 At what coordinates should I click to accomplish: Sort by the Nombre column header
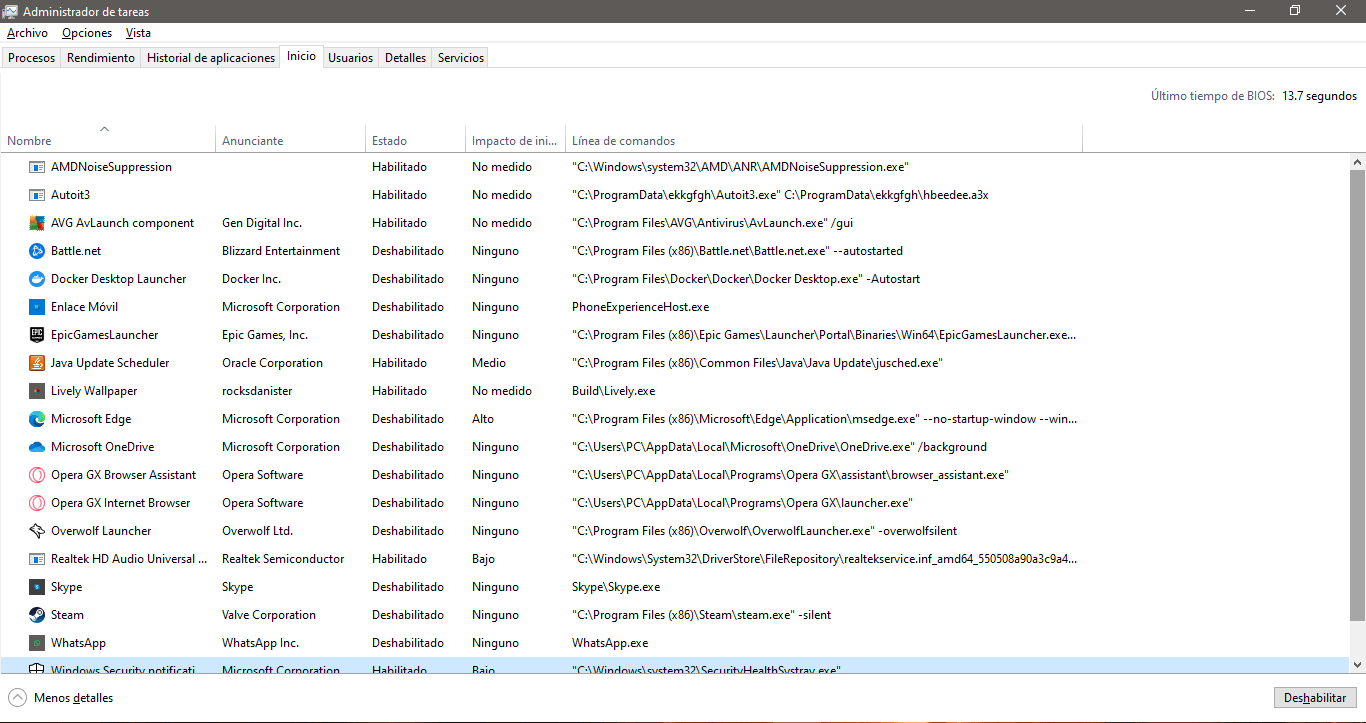pos(108,139)
